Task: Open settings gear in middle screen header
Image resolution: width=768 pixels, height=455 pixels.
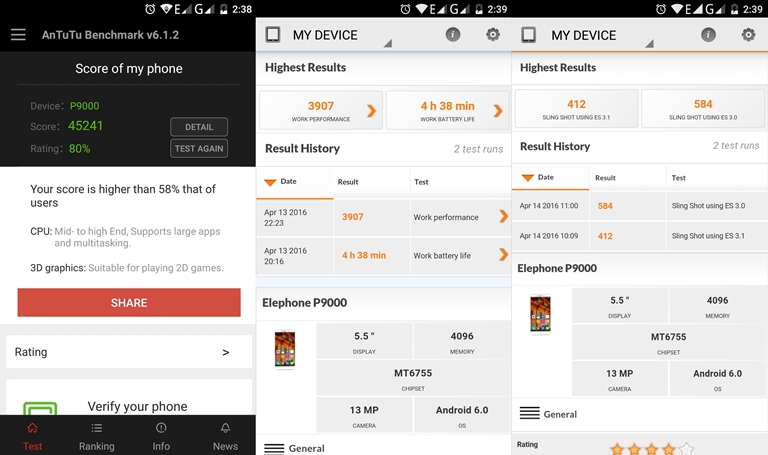Action: [493, 34]
